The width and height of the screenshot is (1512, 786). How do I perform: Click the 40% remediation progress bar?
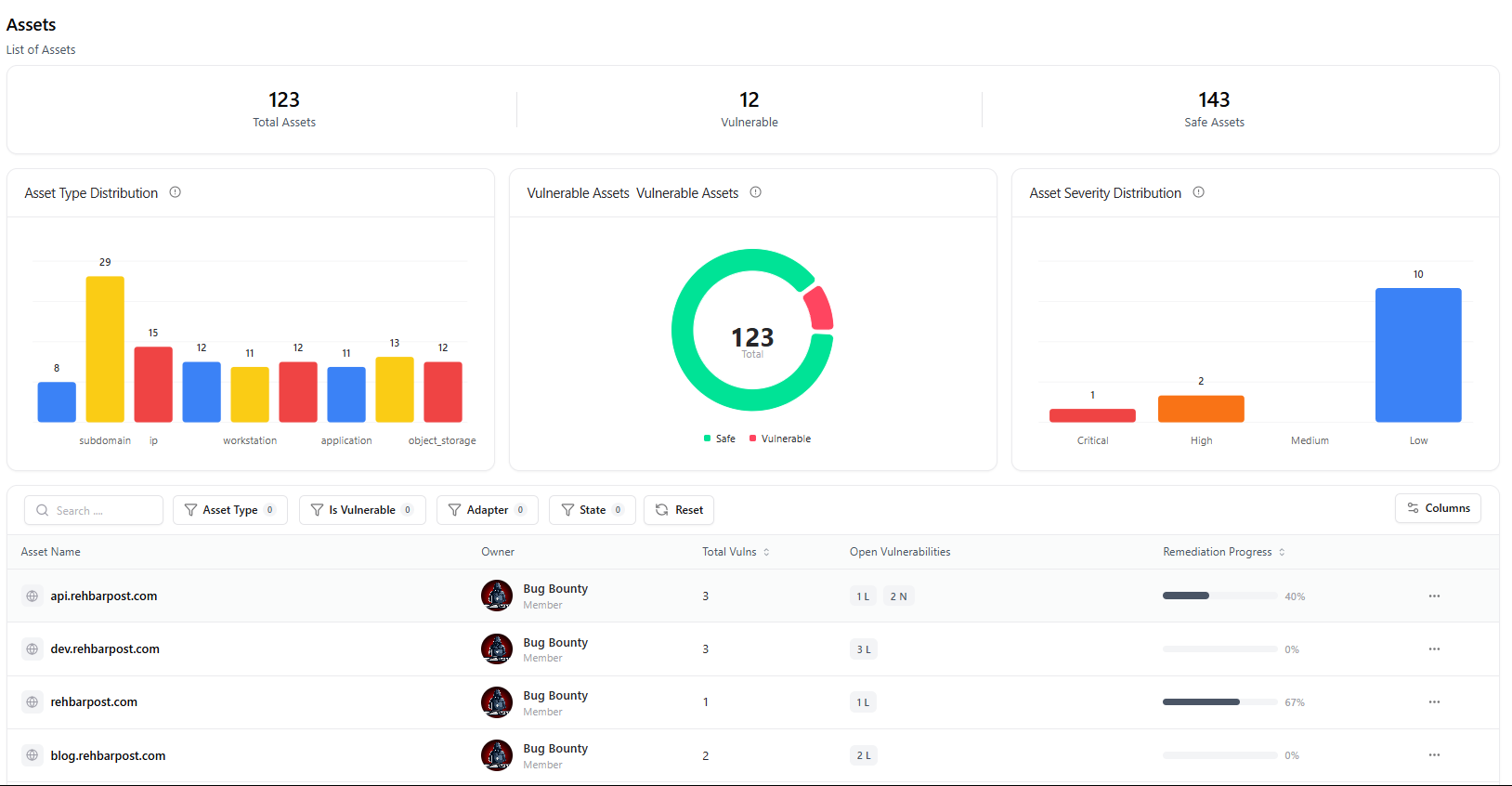tap(1219, 596)
